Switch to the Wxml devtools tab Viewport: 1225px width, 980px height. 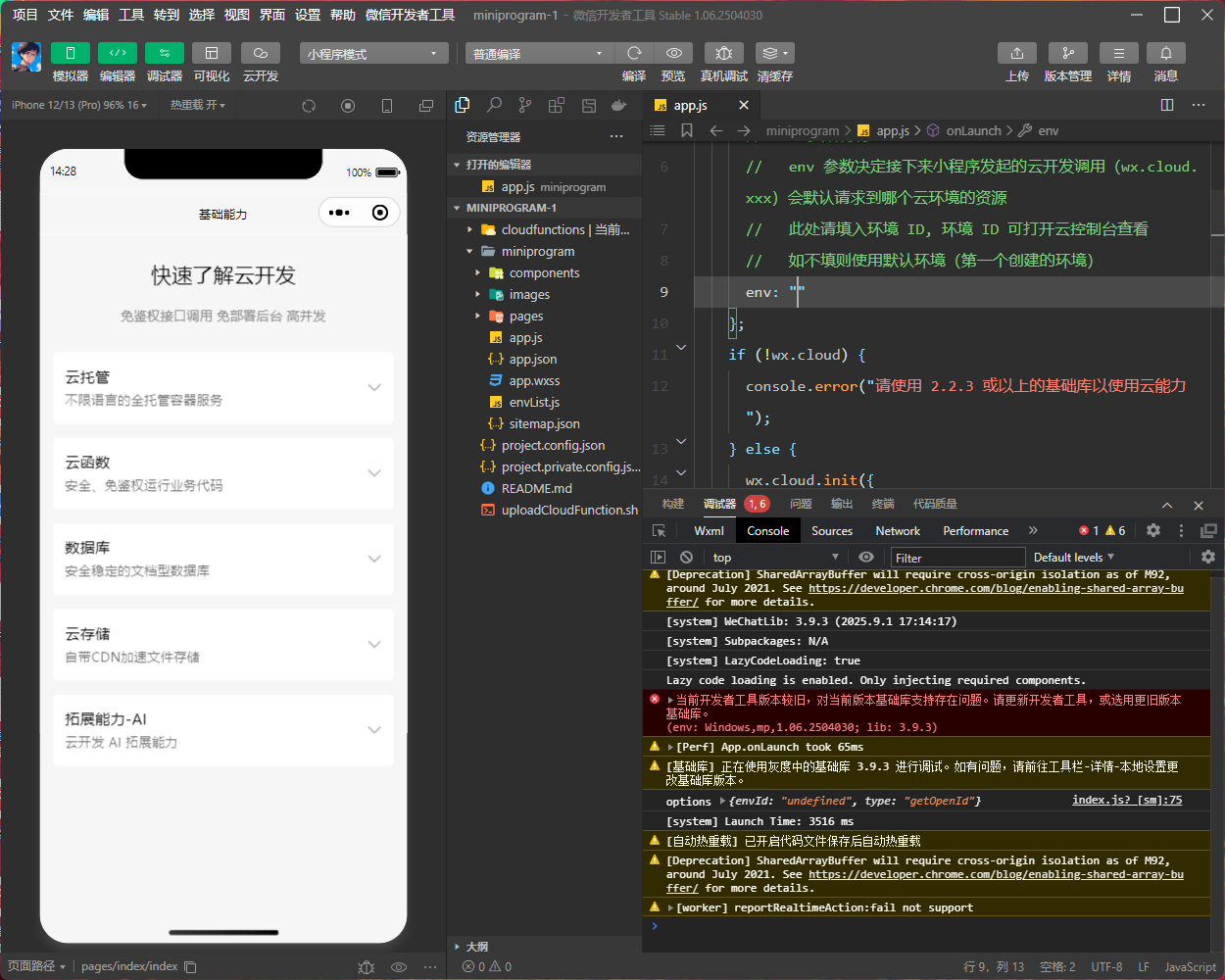(x=709, y=530)
